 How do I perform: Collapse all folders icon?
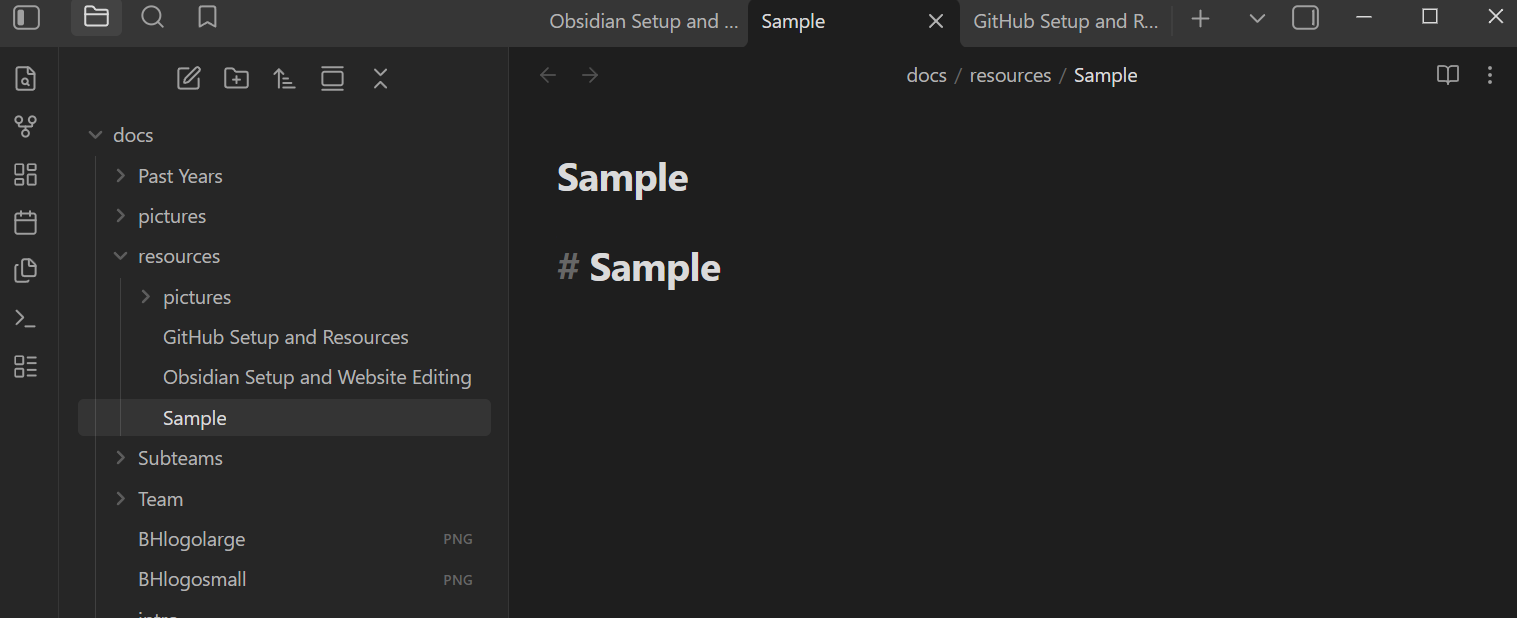coord(380,78)
